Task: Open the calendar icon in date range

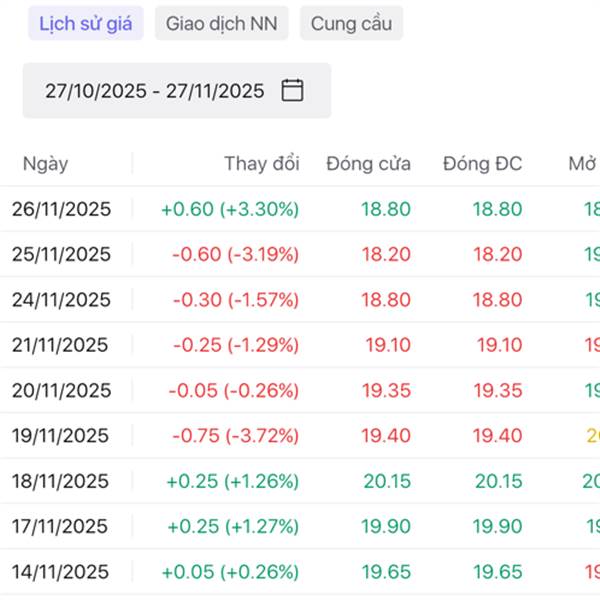Action: 292,91
